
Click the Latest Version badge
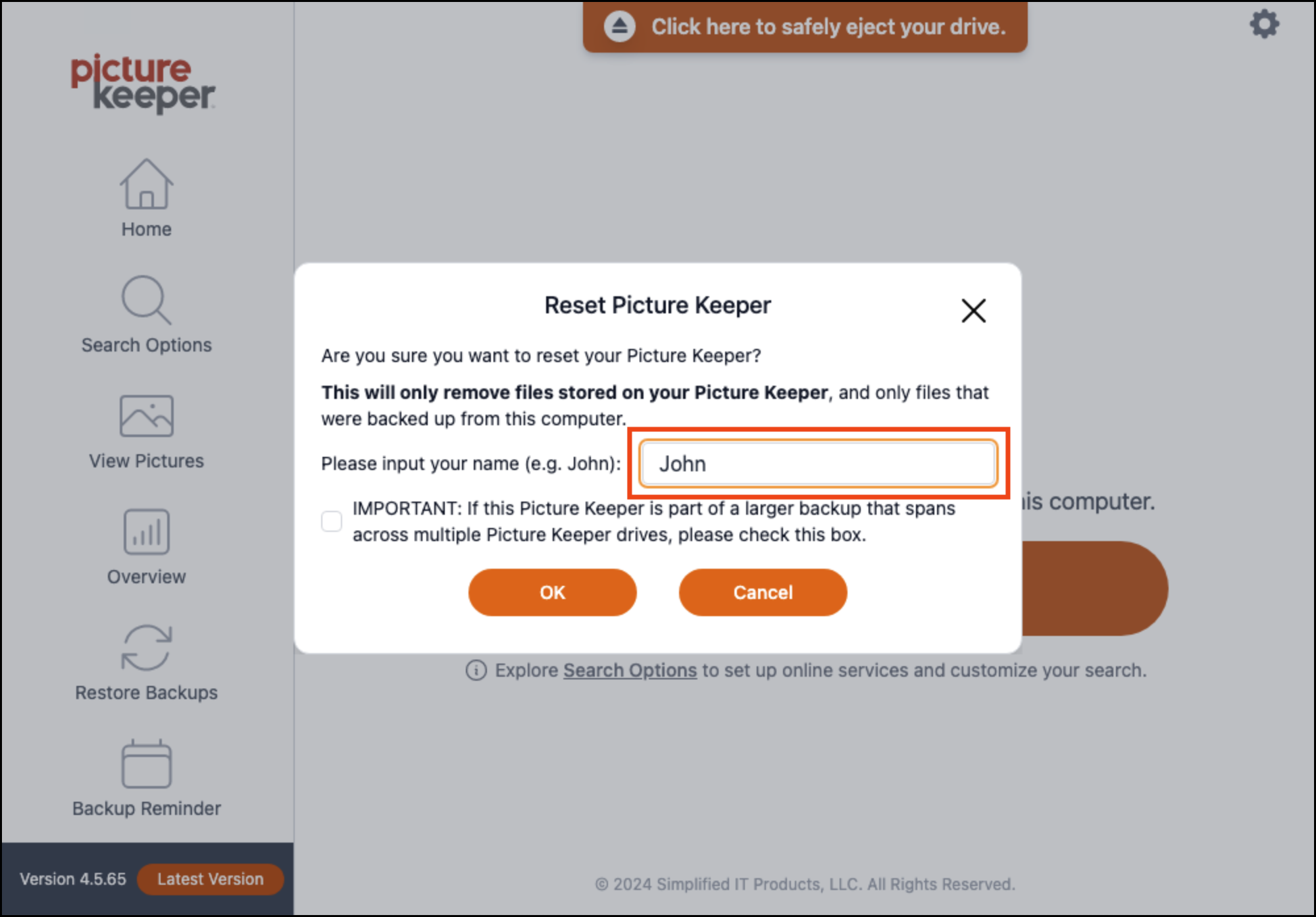210,879
